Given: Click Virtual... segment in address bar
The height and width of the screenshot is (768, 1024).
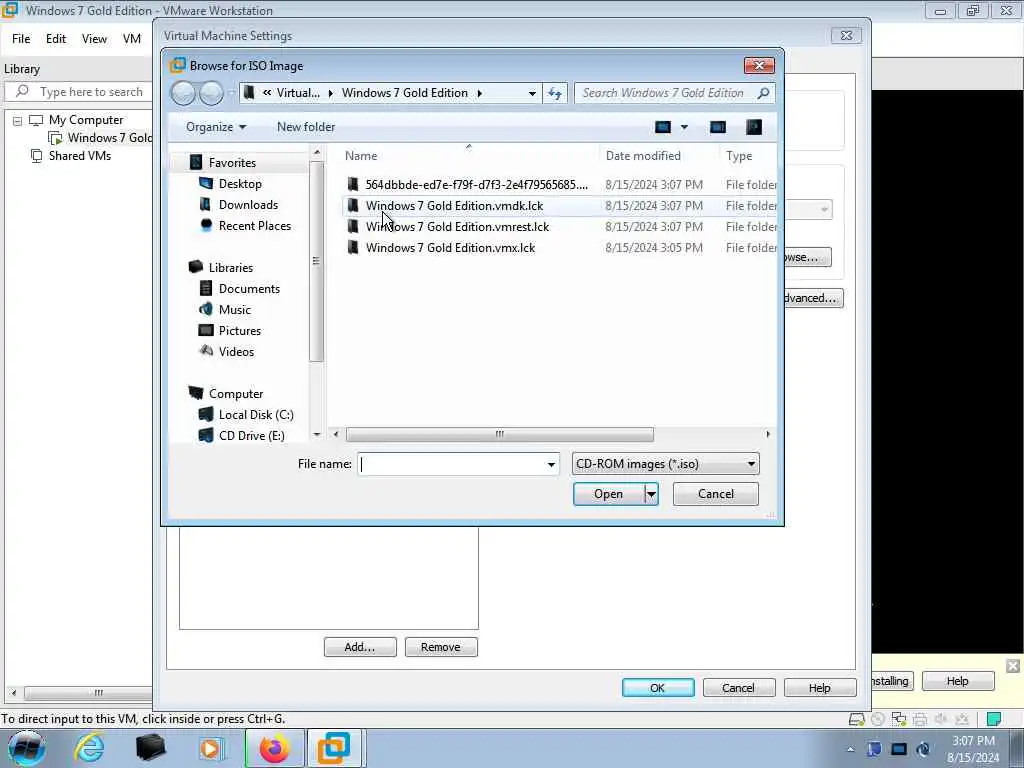Looking at the screenshot, I should click(298, 93).
